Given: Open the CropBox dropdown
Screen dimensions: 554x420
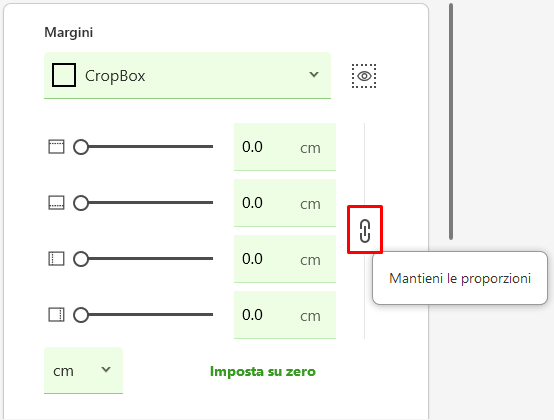Looking at the screenshot, I should click(x=187, y=76).
